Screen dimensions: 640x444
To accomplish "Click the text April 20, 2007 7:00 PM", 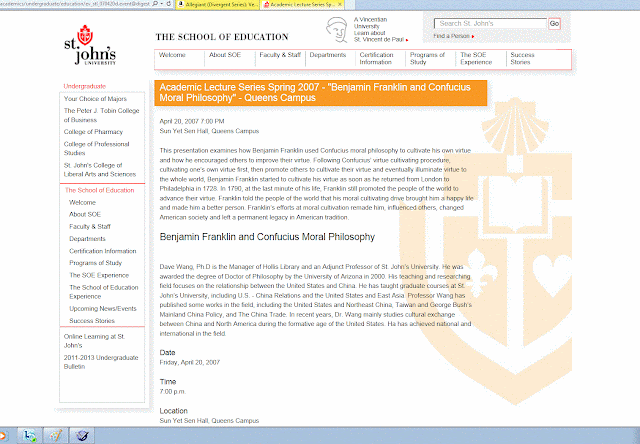I will click(x=192, y=122).
